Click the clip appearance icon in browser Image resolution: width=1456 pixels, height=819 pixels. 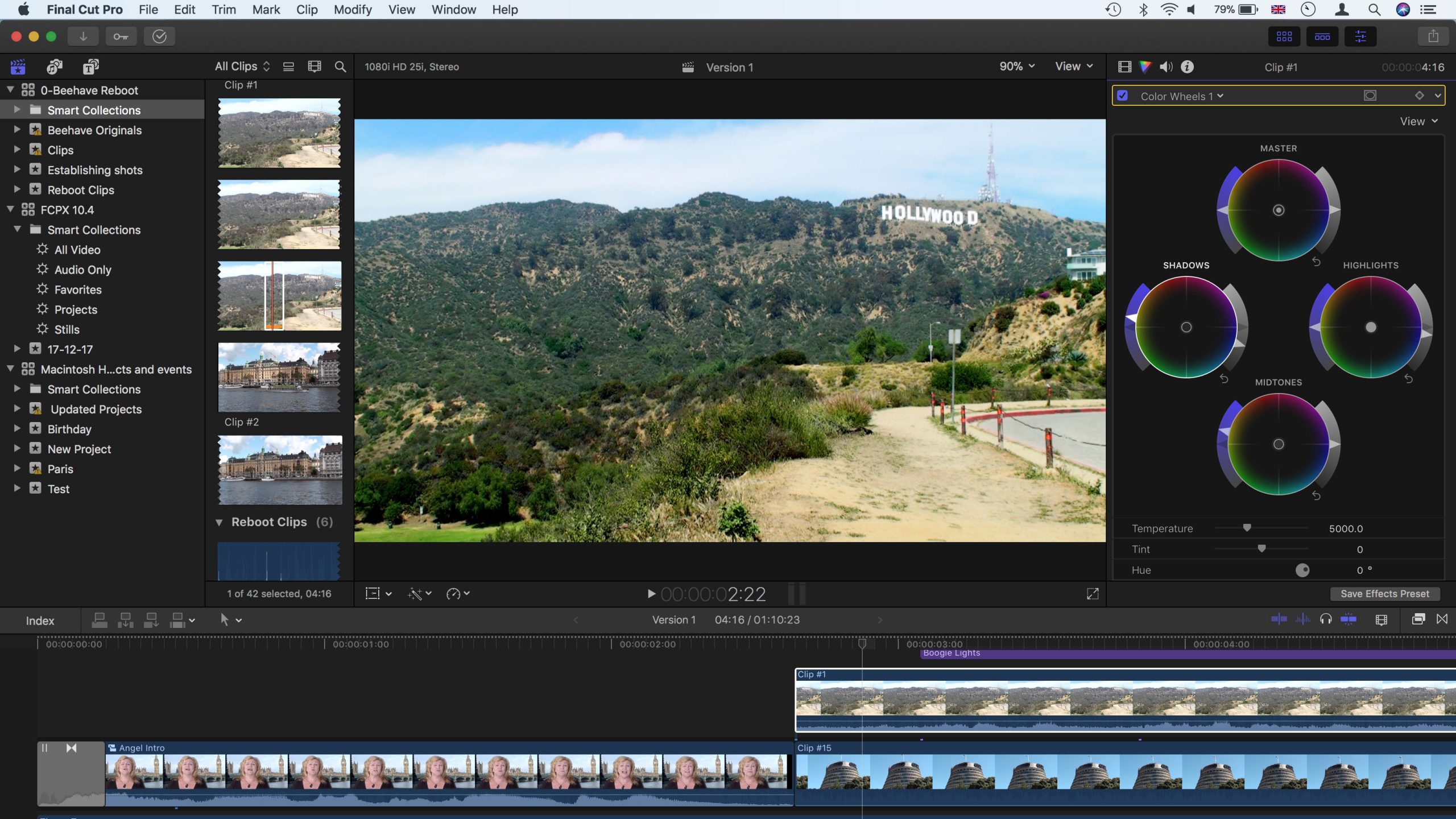click(314, 67)
